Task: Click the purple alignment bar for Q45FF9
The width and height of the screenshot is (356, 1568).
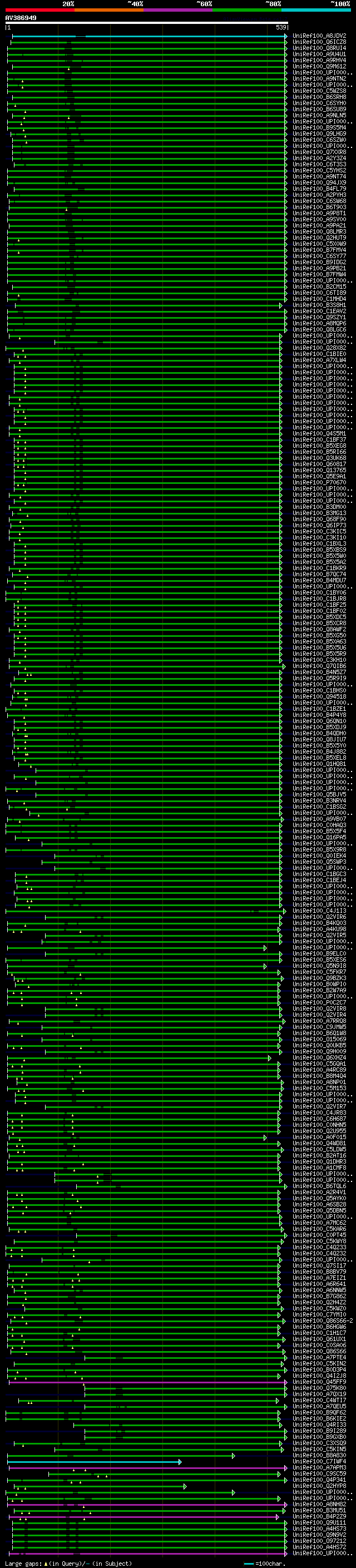Action: pos(147,1382)
